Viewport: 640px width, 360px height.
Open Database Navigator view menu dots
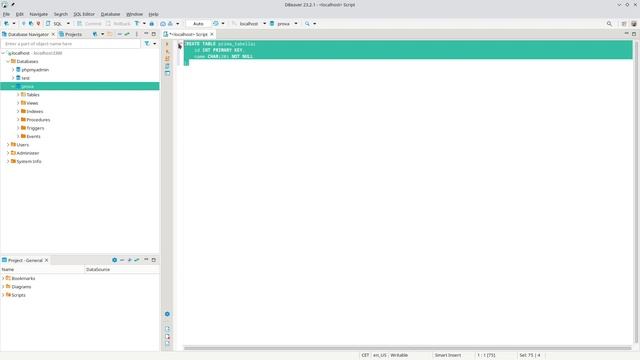[x=137, y=34]
